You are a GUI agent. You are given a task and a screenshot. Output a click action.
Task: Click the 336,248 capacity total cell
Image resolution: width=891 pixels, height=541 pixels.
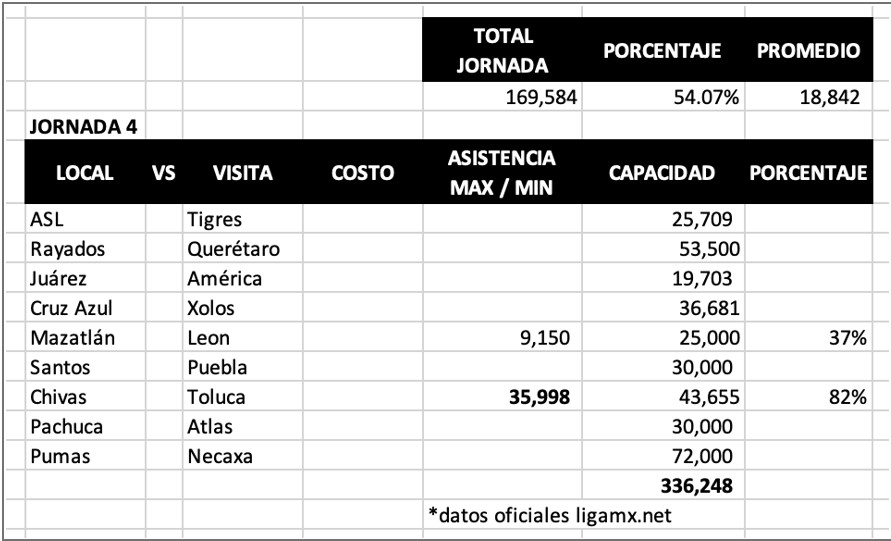tap(663, 485)
